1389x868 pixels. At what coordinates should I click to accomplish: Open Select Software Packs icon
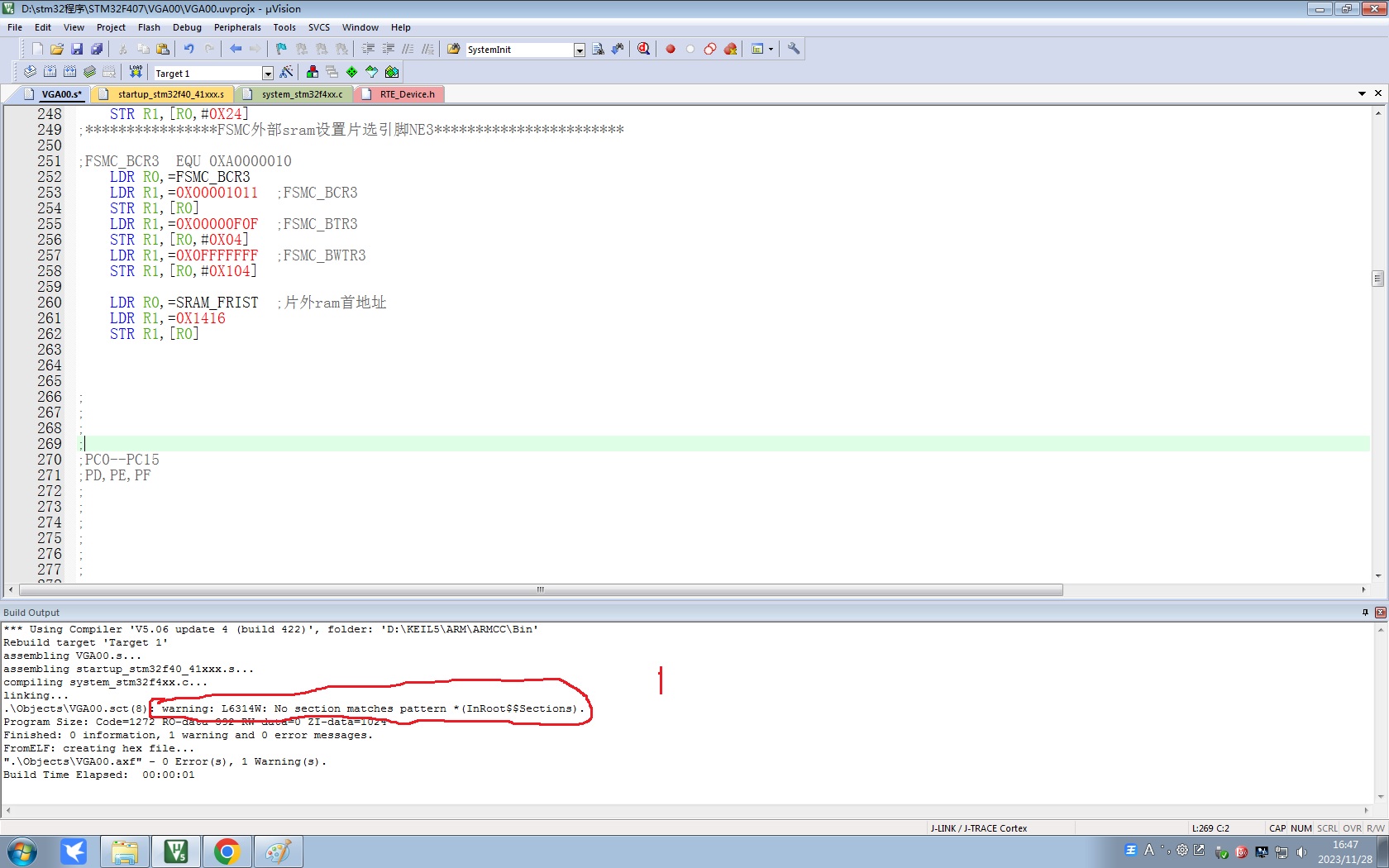pyautogui.click(x=371, y=72)
